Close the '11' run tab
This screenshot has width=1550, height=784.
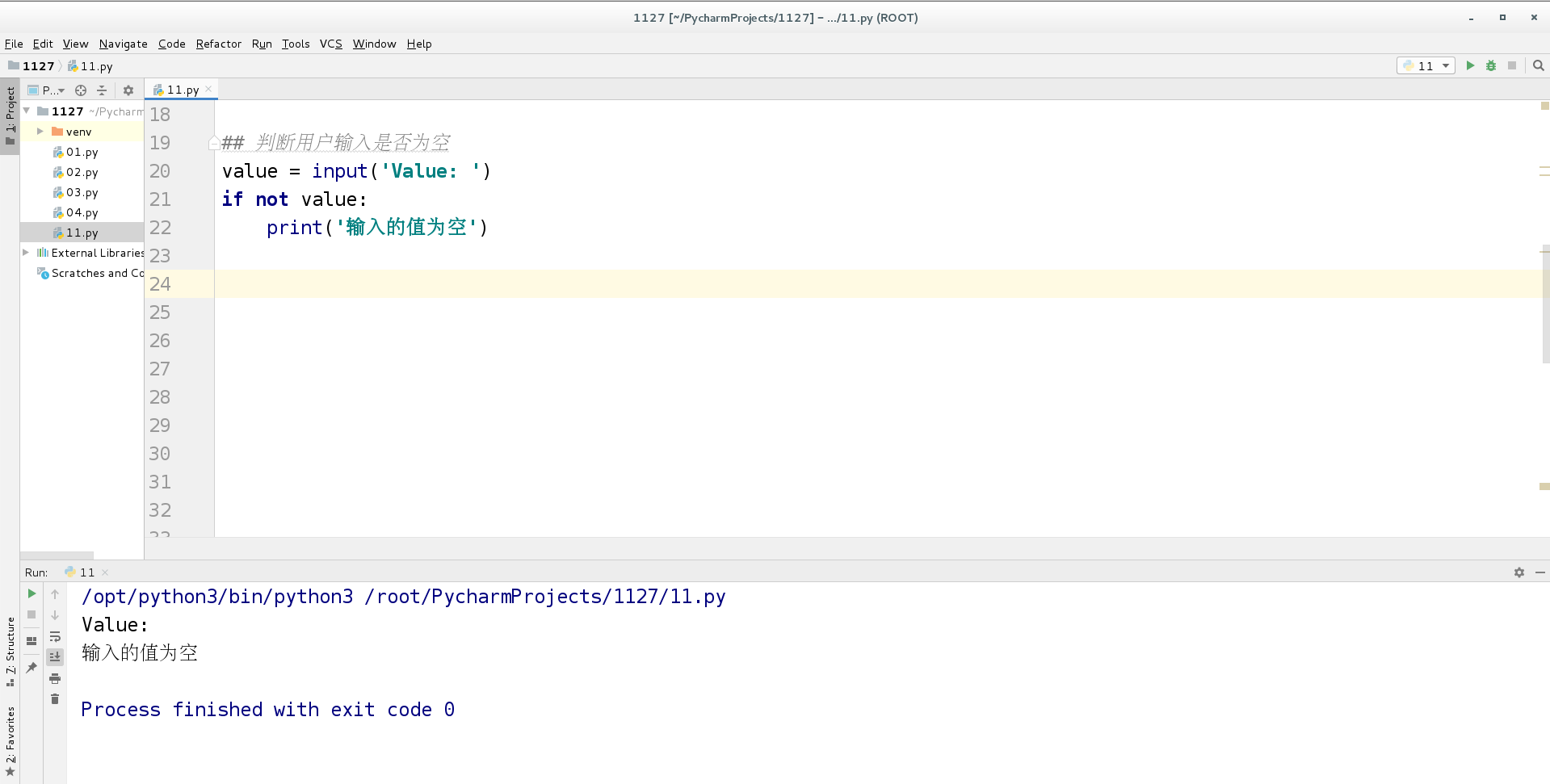click(105, 572)
